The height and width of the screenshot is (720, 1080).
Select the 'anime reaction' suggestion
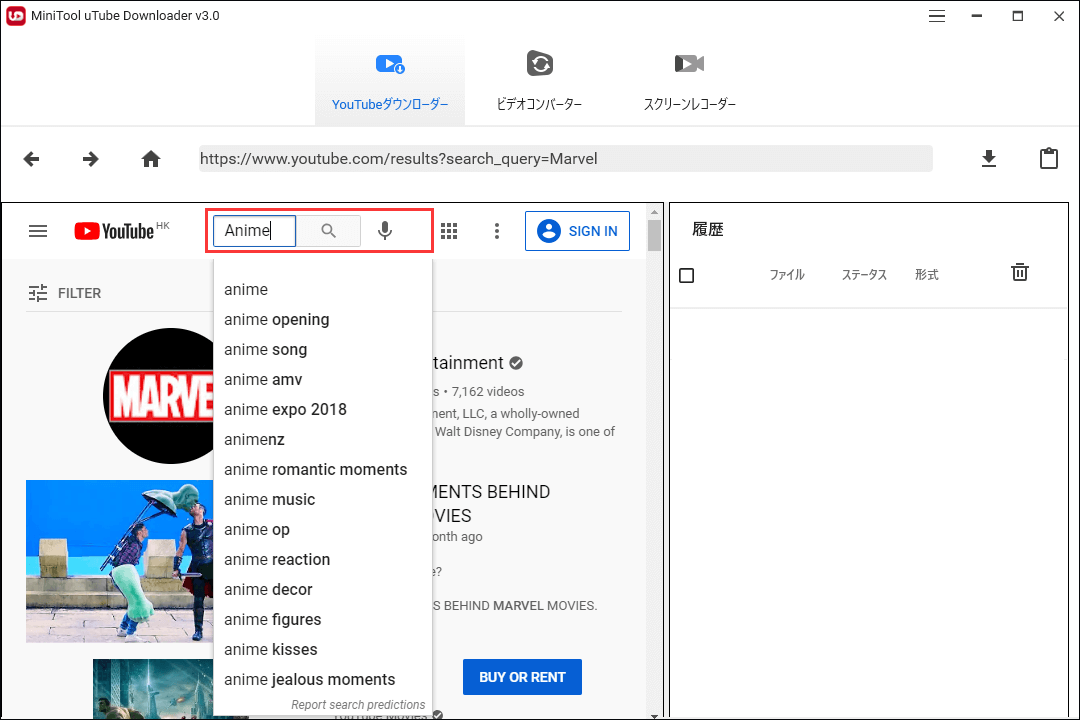(322, 559)
